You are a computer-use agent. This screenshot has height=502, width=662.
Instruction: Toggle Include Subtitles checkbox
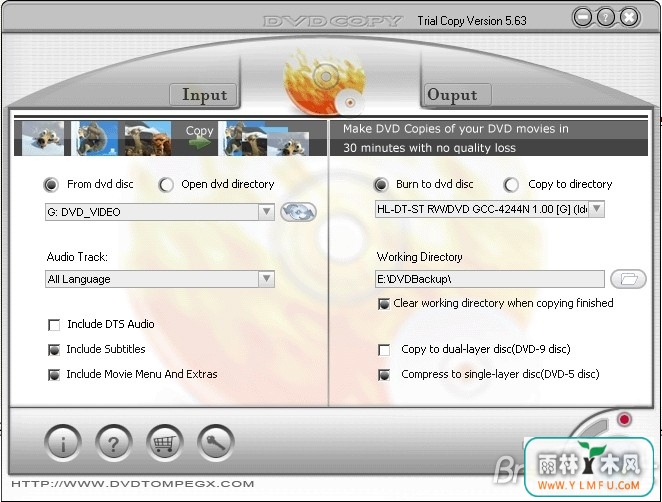tap(54, 350)
